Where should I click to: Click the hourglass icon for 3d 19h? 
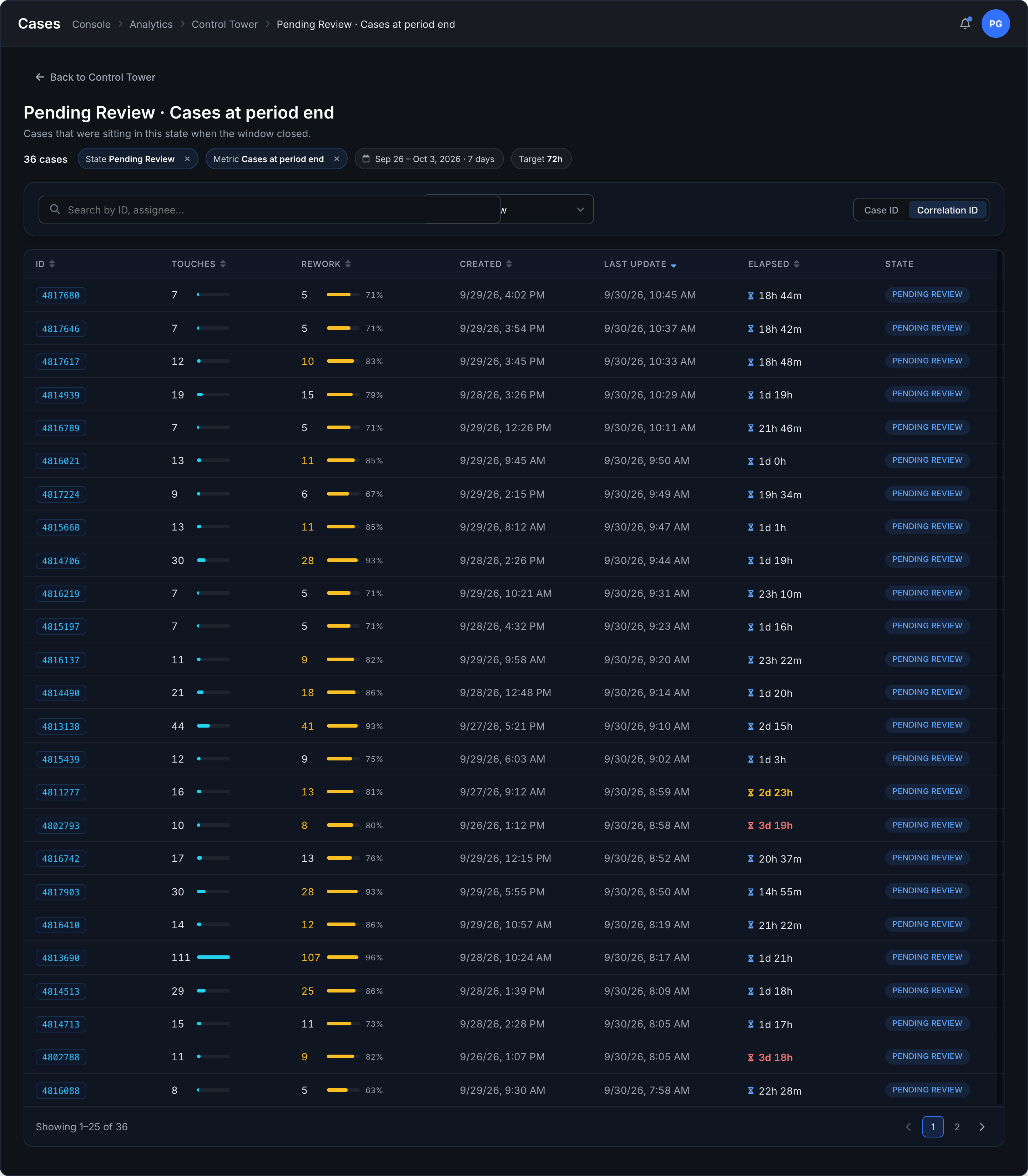[x=751, y=825]
